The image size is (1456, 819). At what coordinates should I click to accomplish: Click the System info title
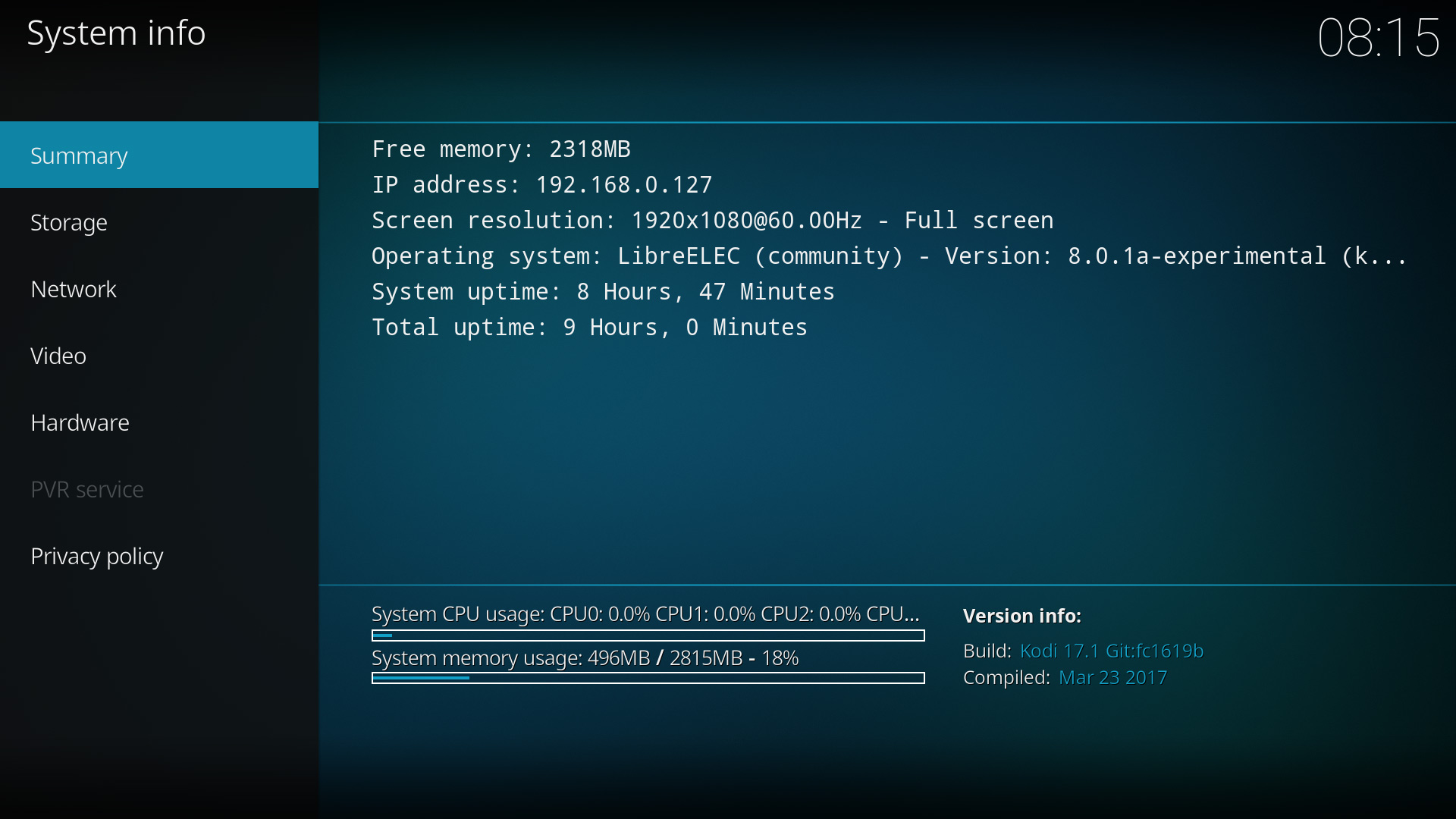(116, 33)
